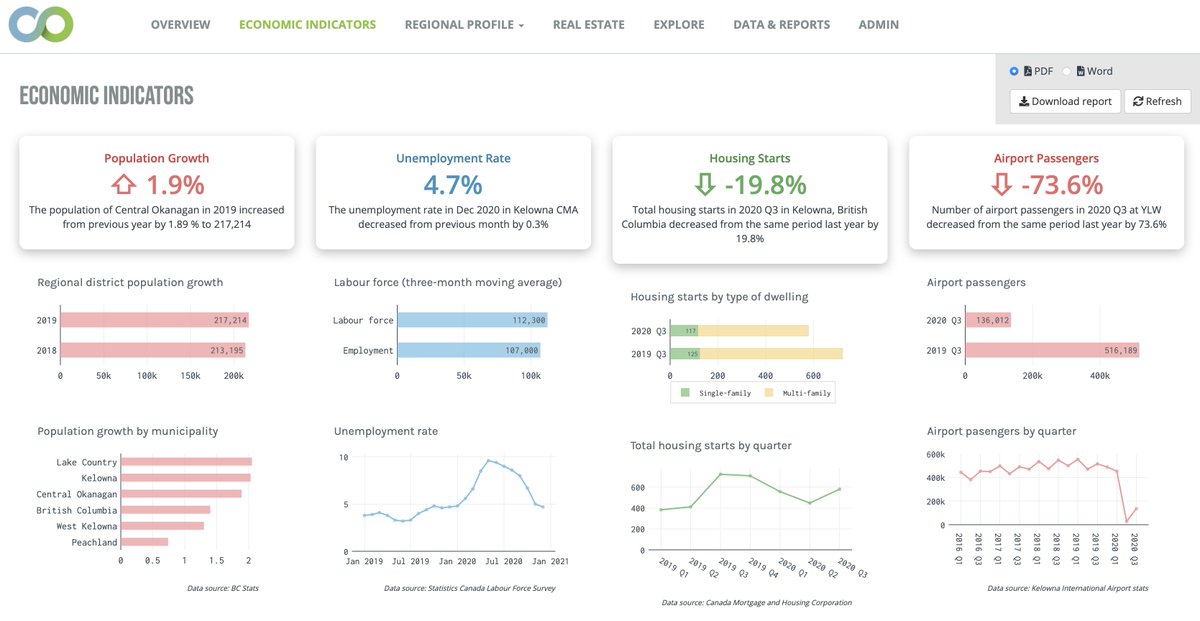The image size is (1200, 621).
Task: Click 'Data source: Statistics Canada Labour Force Survey'
Action: click(470, 588)
